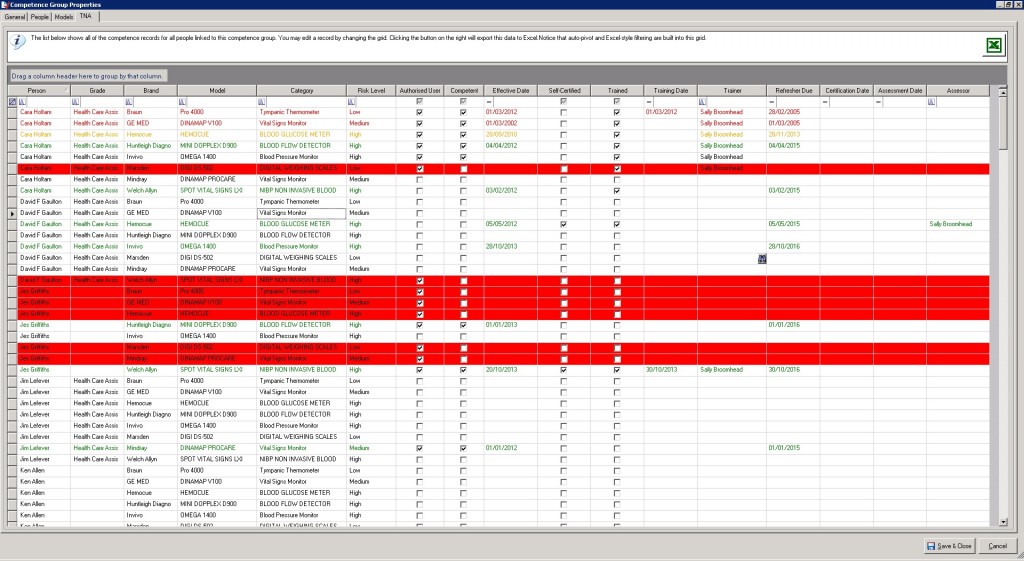This screenshot has width=1024, height=561.
Task: Select row header of Cara Holtam Pro 4000 row
Action: (x=12, y=112)
